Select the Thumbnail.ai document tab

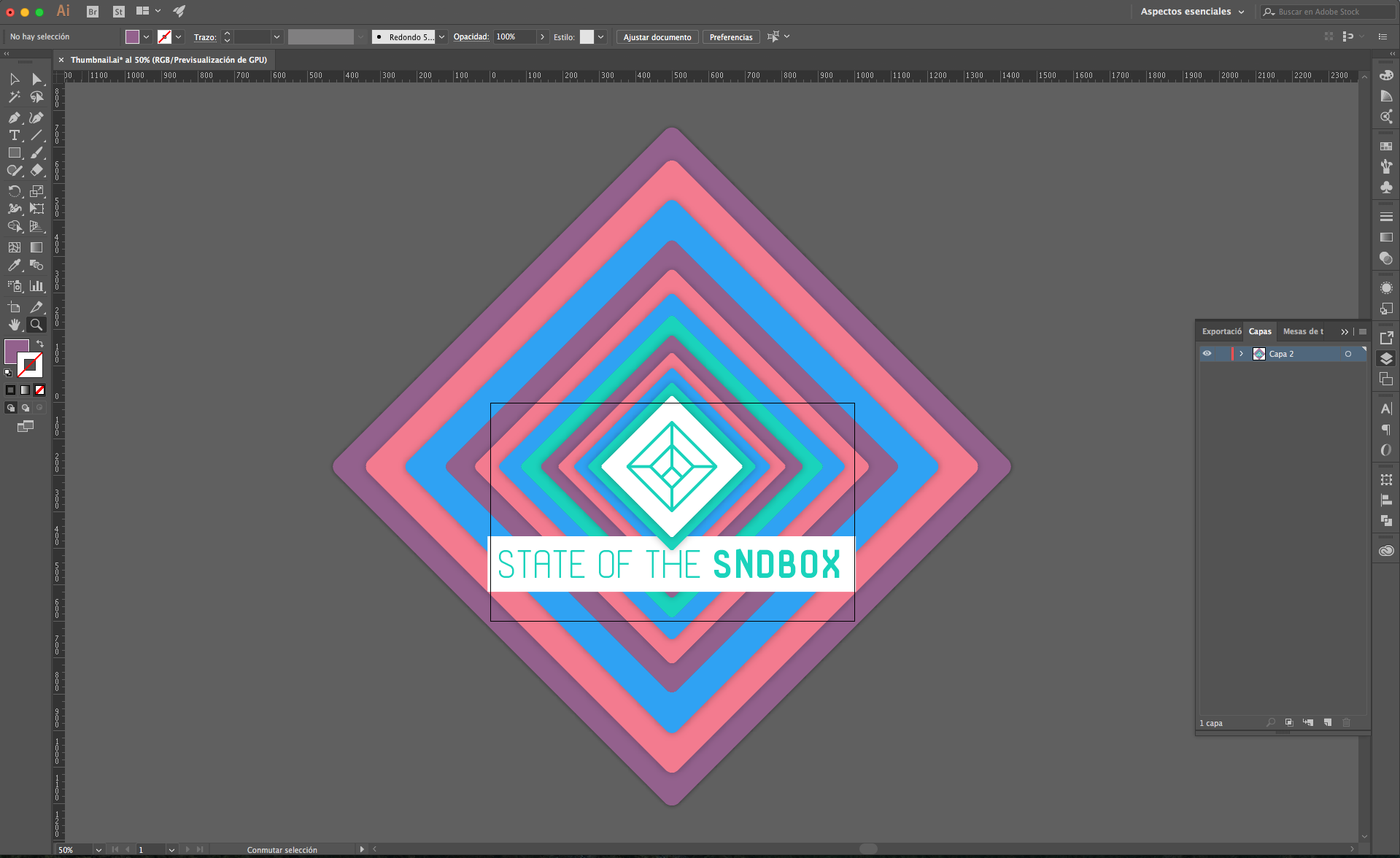pyautogui.click(x=169, y=60)
